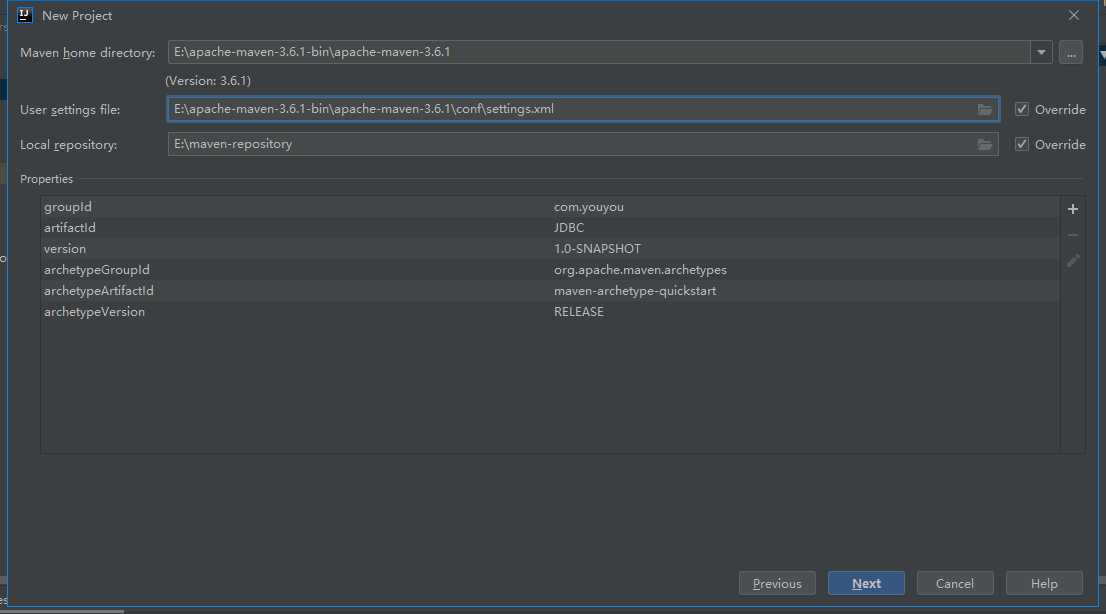The image size is (1106, 614).
Task: Click value RELEASE
Action: pos(578,312)
